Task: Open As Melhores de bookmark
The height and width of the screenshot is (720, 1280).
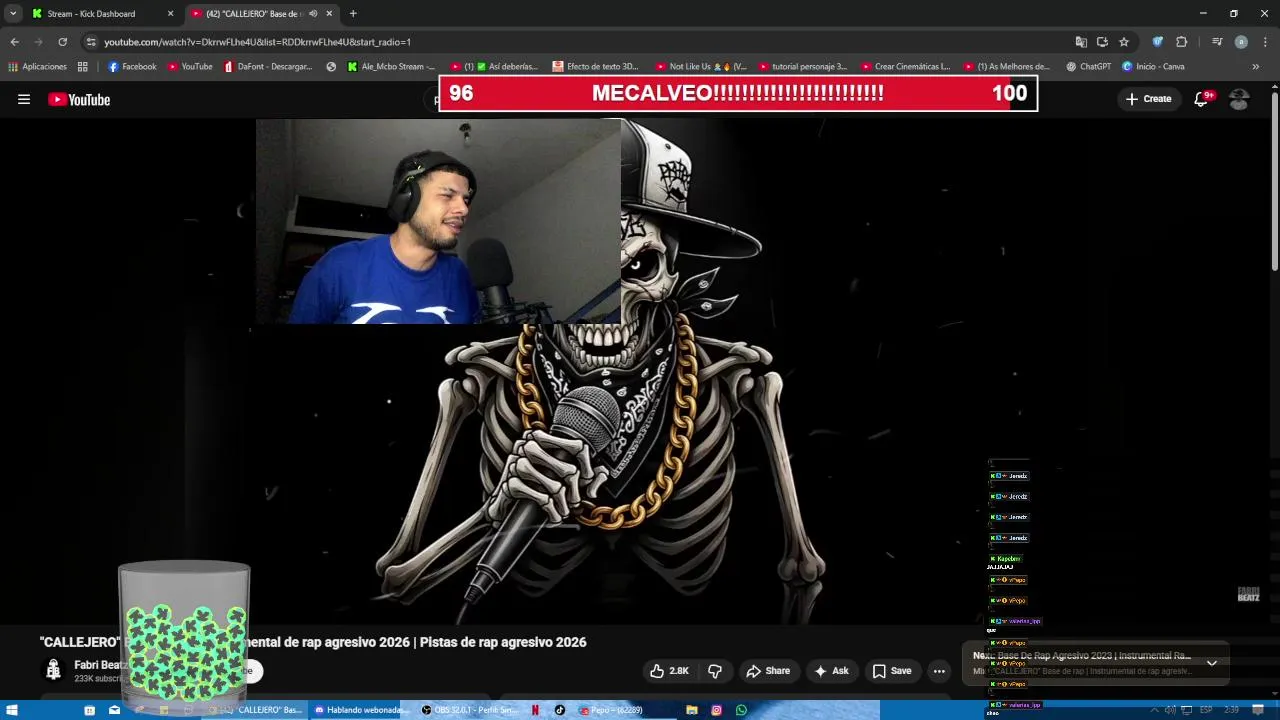Action: [1007, 67]
